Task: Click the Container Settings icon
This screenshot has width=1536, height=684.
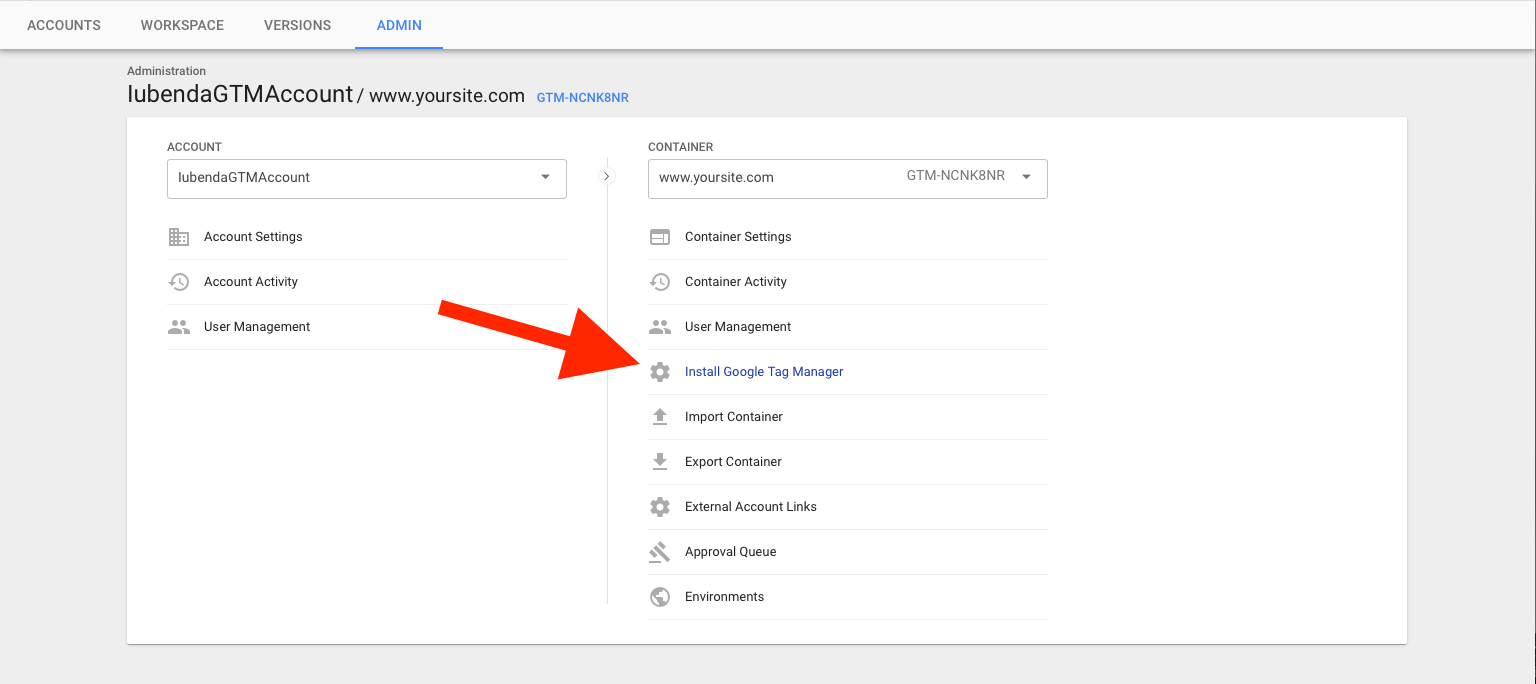Action: pos(660,236)
